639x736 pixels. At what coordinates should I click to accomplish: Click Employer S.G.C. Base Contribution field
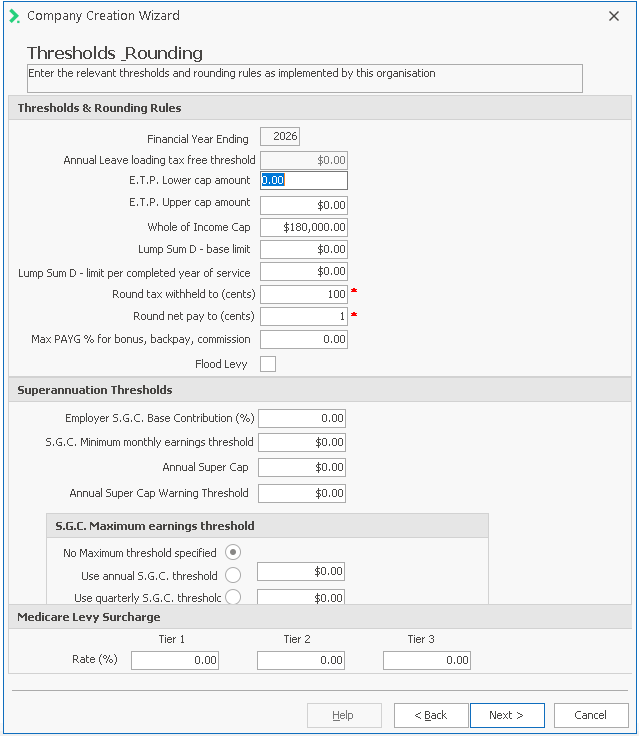click(x=302, y=418)
